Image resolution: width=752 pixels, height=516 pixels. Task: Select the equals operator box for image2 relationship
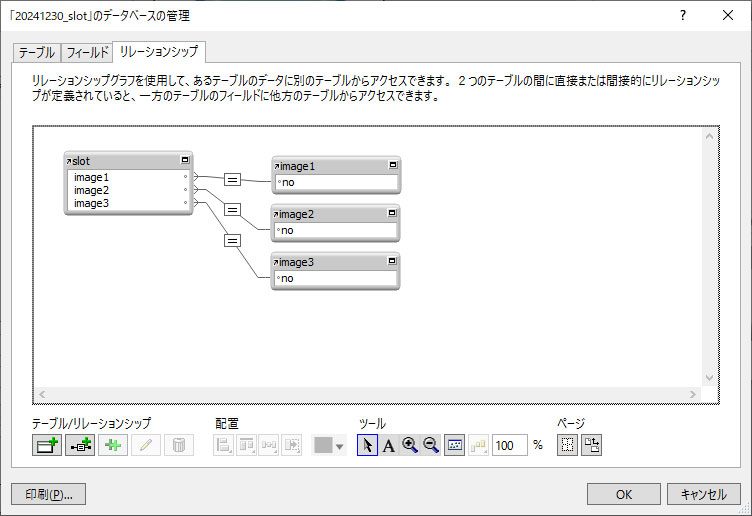[233, 210]
